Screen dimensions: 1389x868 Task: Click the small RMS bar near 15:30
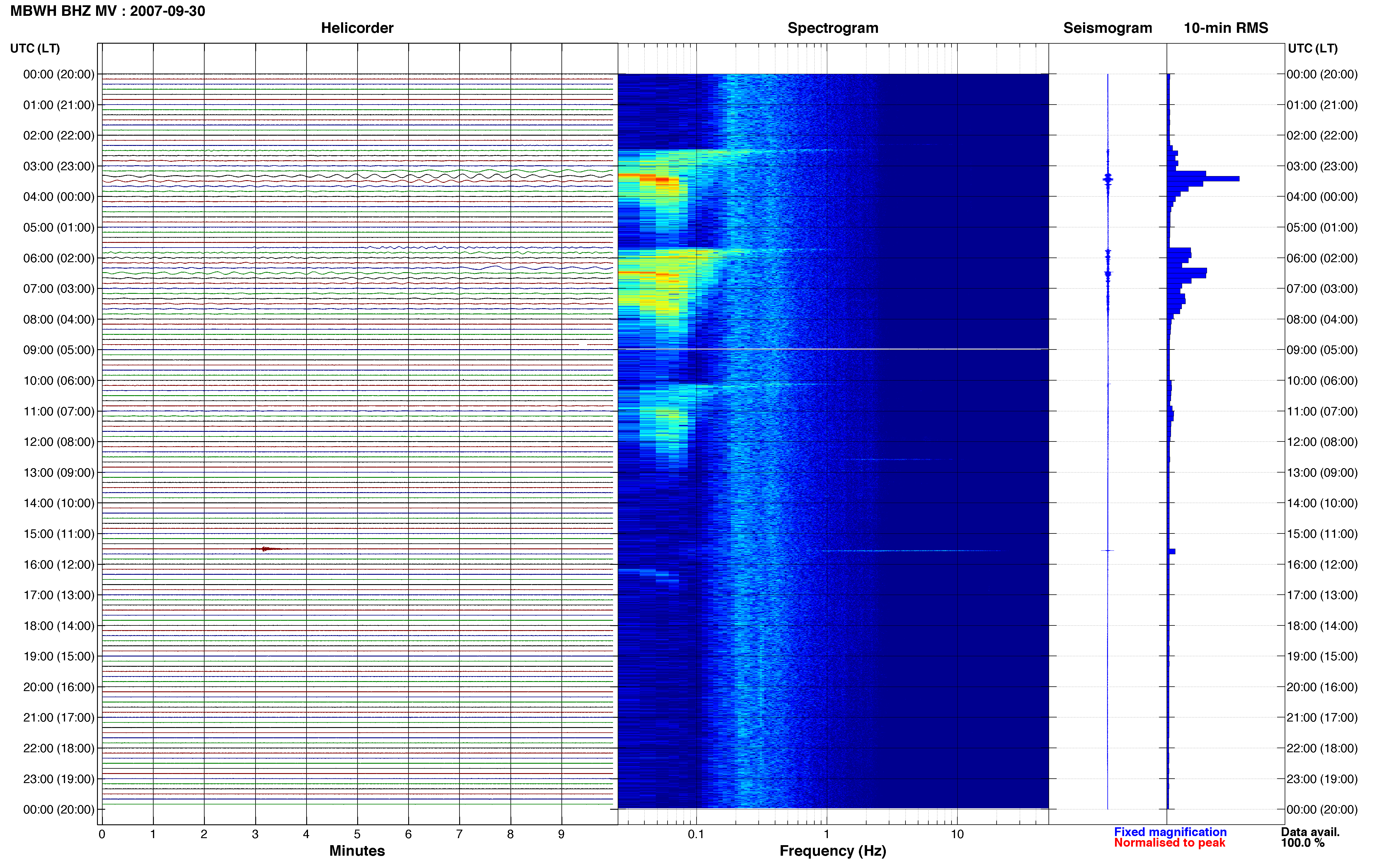(x=1171, y=552)
